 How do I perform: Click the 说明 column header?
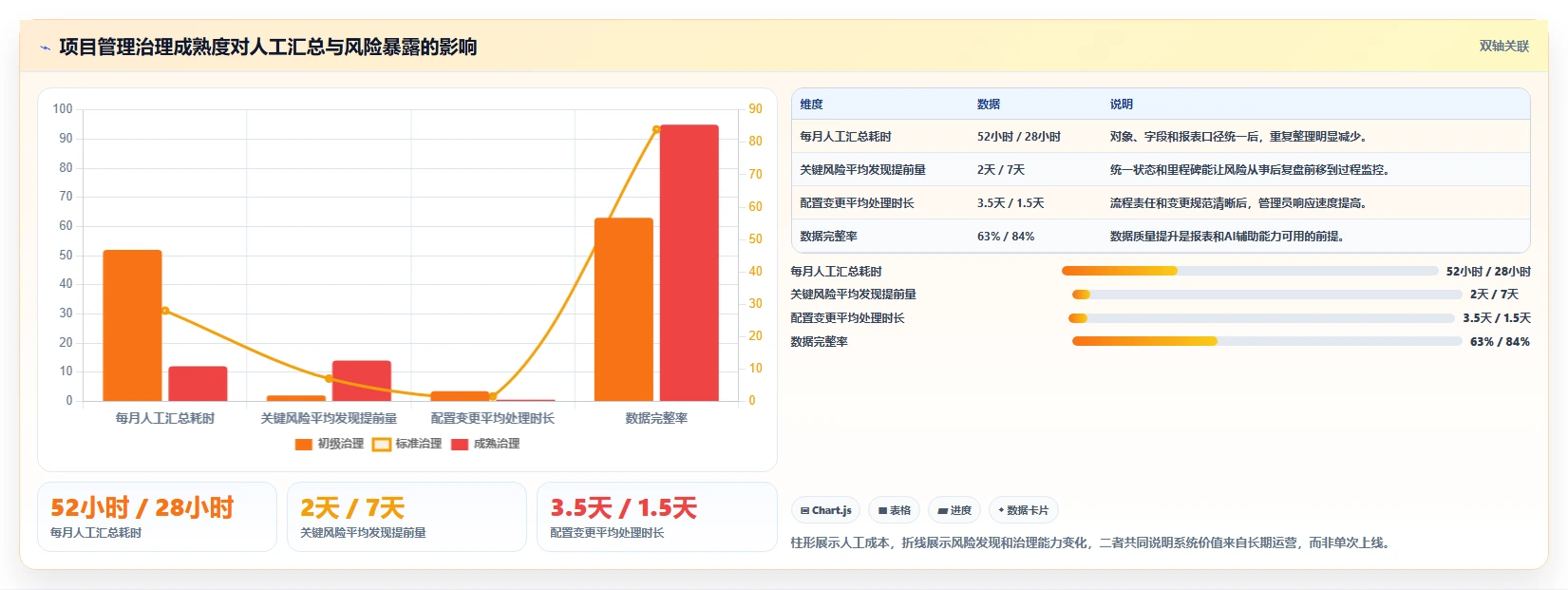(1122, 105)
